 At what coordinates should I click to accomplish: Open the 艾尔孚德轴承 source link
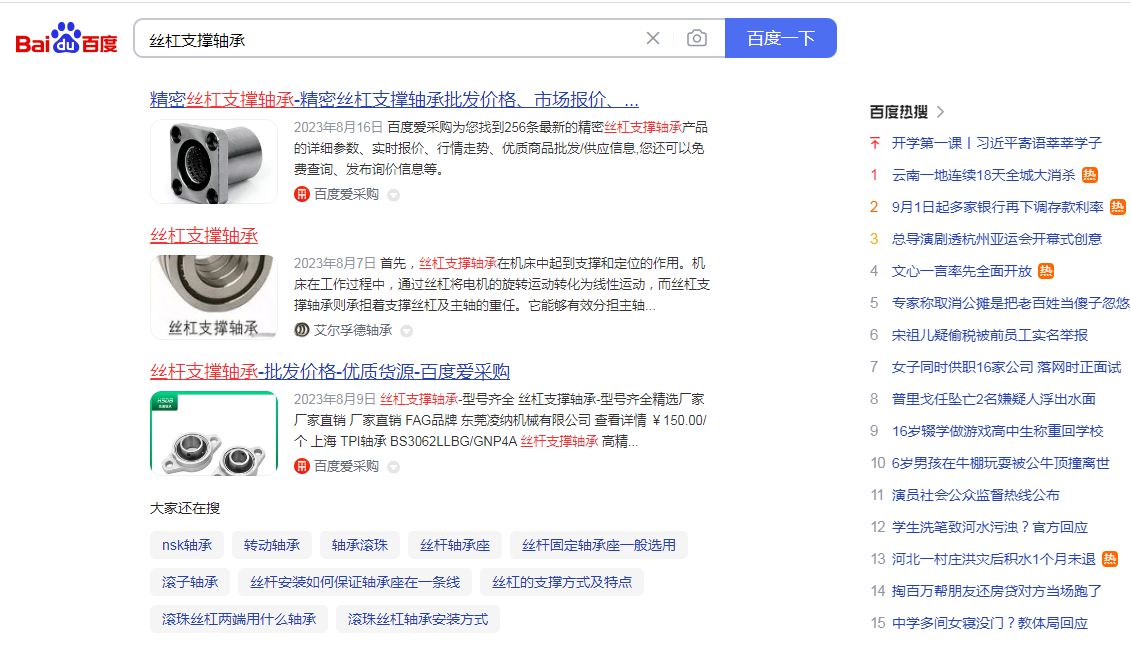pyautogui.click(x=353, y=330)
